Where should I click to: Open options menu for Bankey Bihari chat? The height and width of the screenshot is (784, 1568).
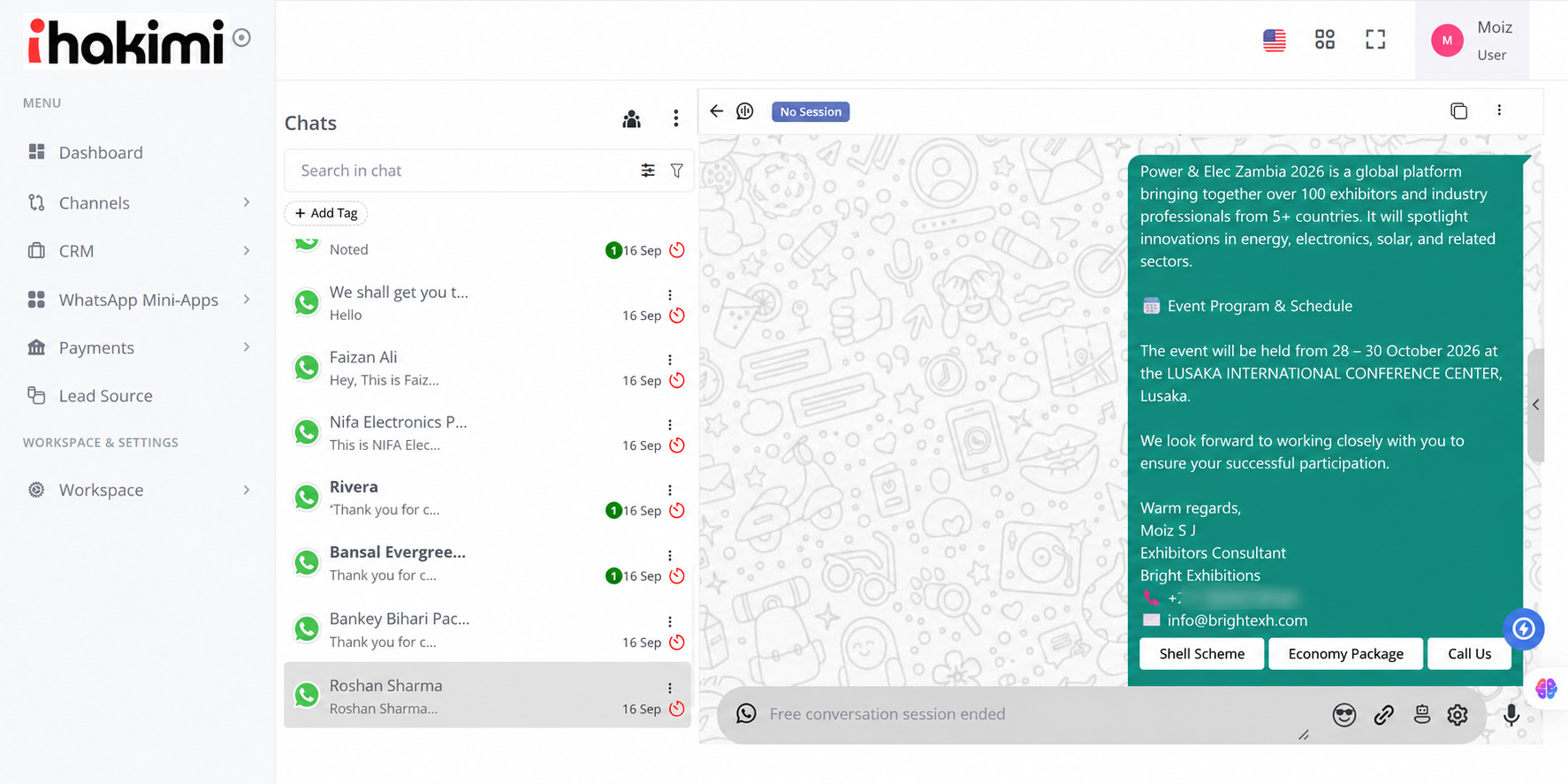point(670,622)
